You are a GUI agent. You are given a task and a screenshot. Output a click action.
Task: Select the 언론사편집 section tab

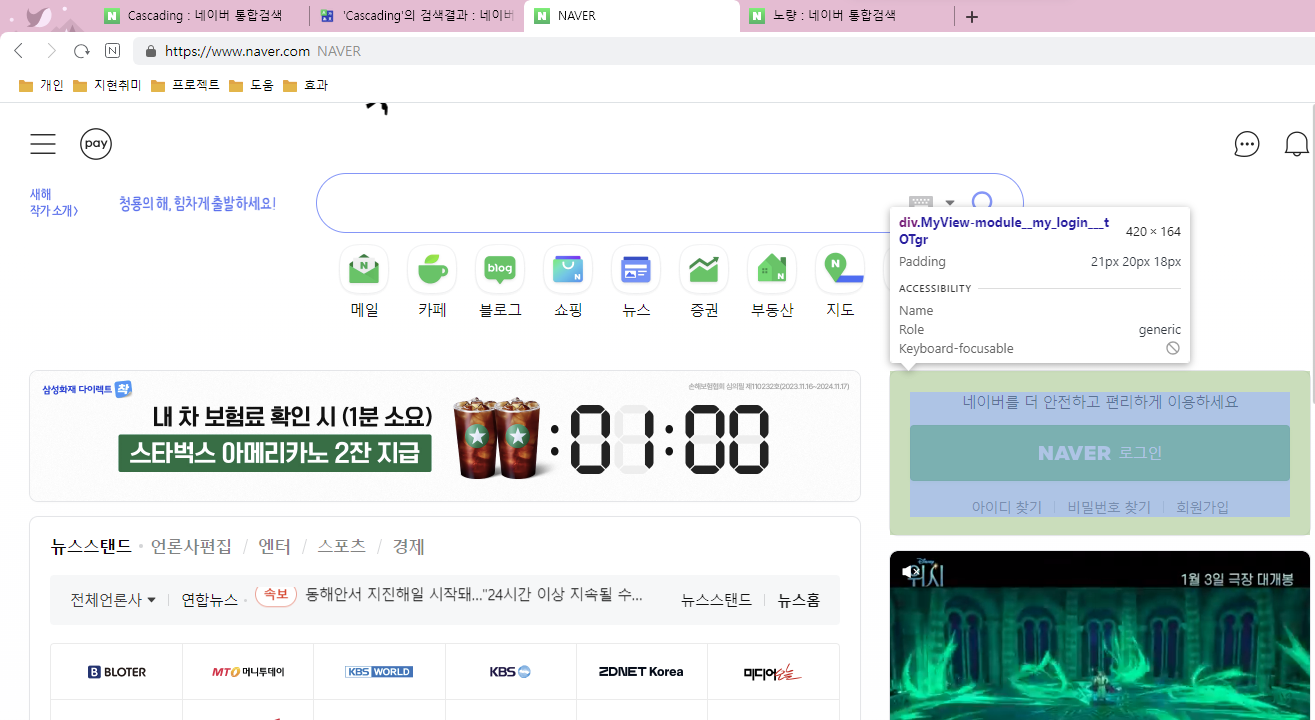pyautogui.click(x=191, y=546)
